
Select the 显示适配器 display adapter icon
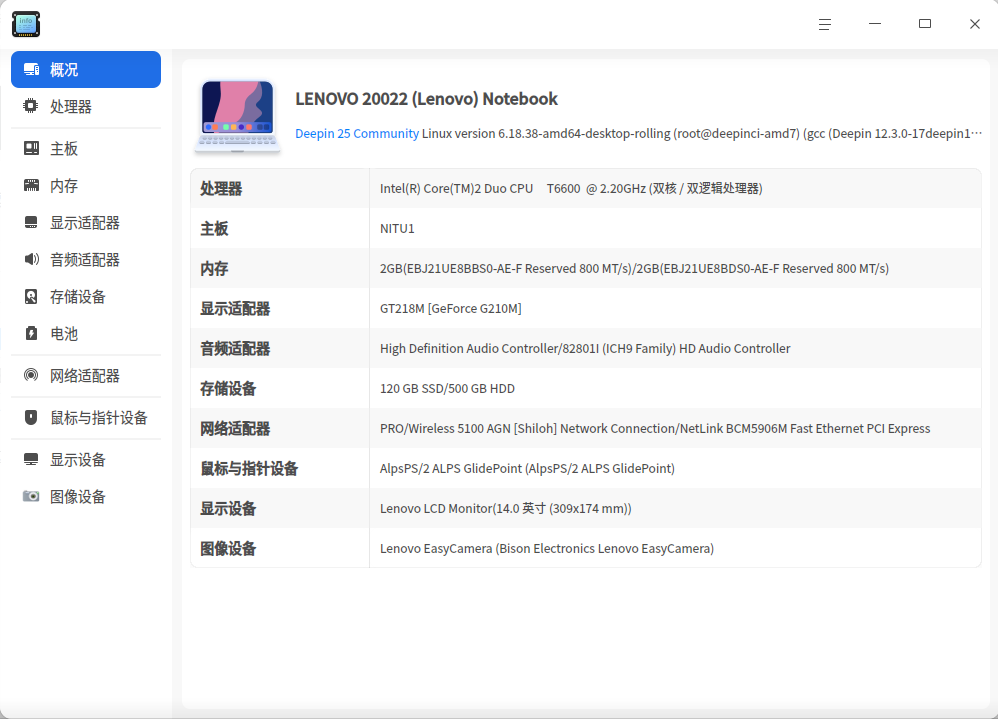(31, 222)
